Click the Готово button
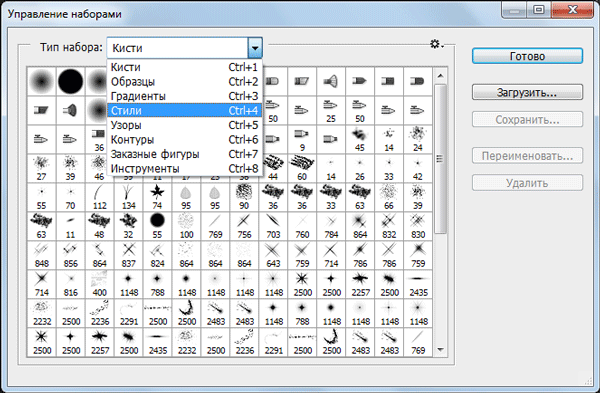Image resolution: width=600 pixels, height=393 pixels. pyautogui.click(x=527, y=56)
